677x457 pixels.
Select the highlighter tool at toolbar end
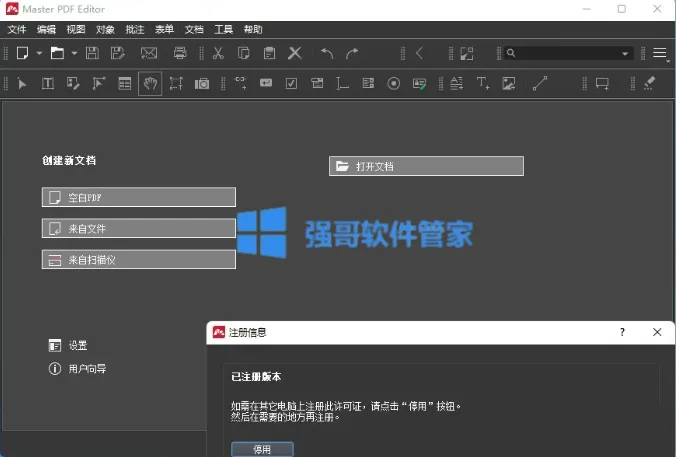click(x=649, y=83)
